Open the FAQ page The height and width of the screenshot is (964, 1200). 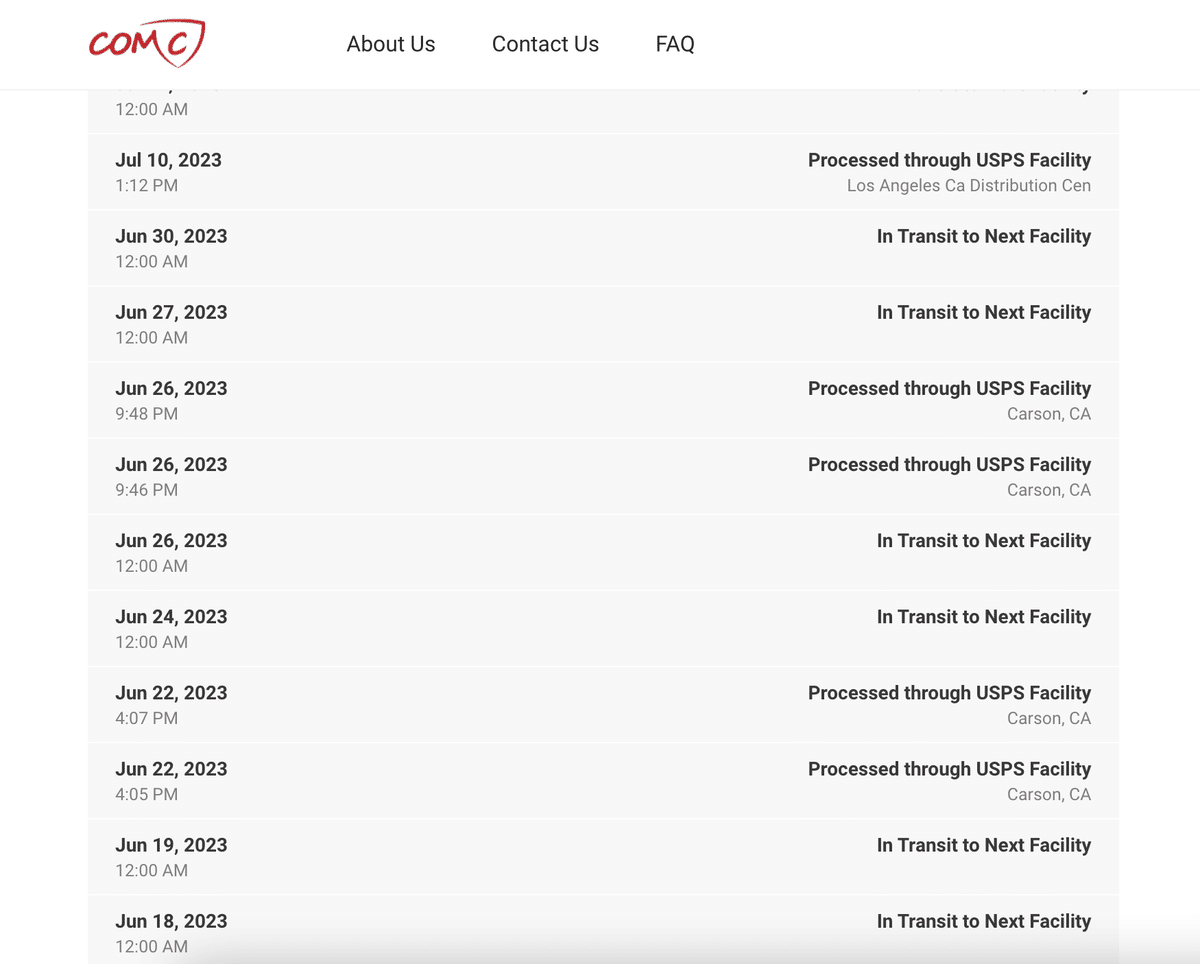click(x=675, y=44)
